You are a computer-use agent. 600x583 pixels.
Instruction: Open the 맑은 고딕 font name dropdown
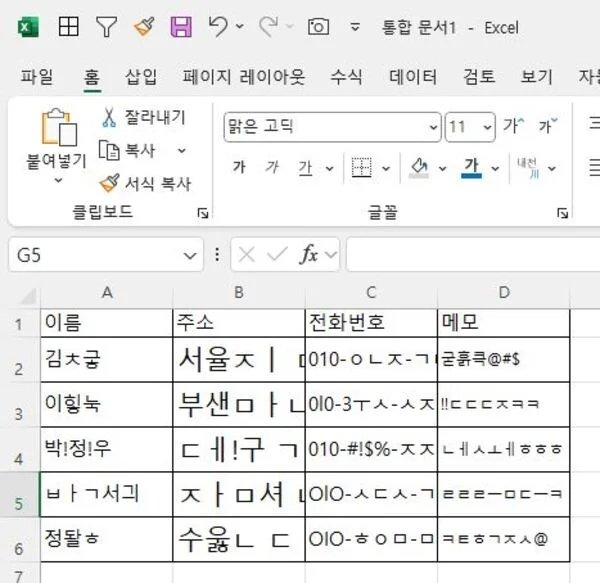433,127
